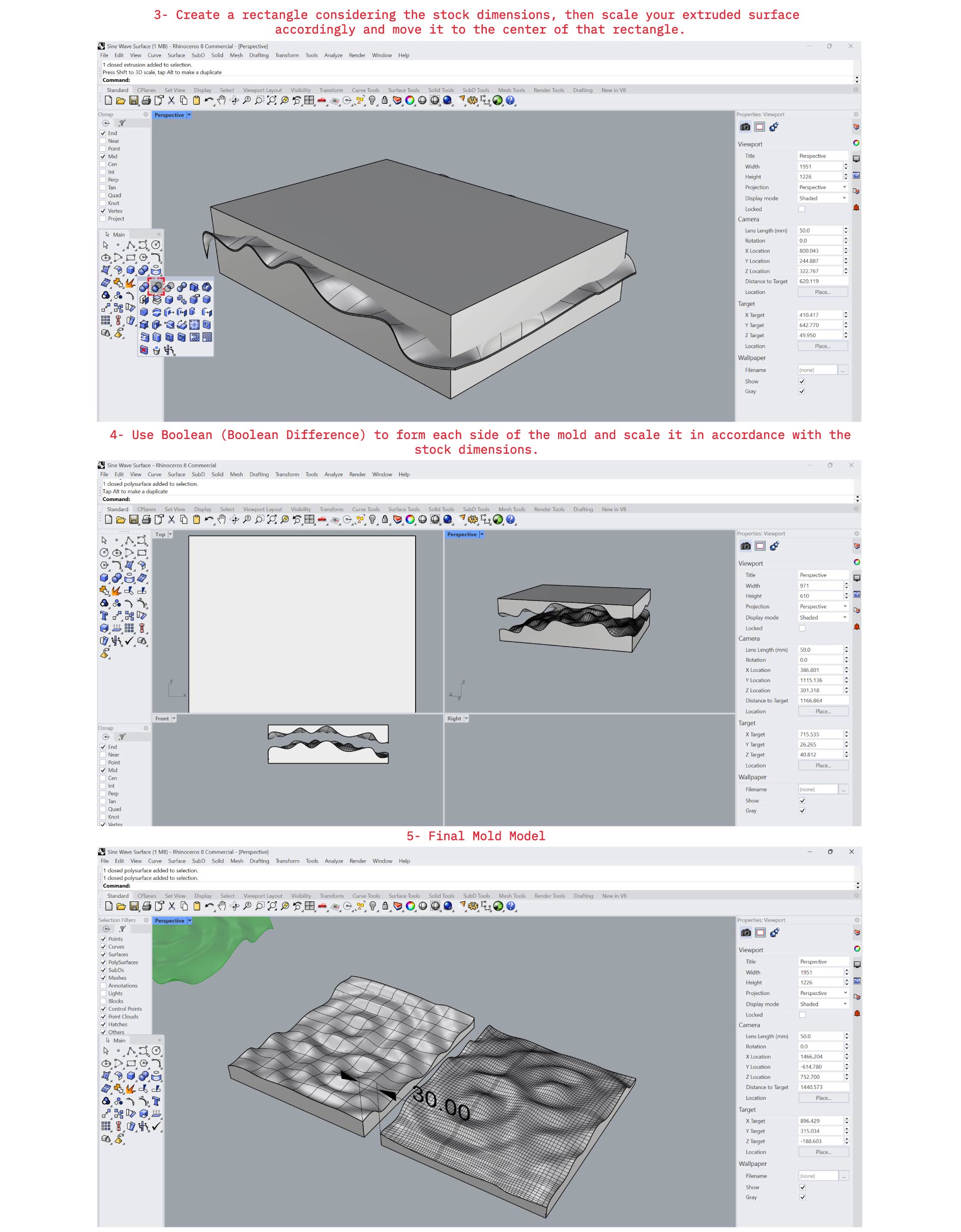Click the Explode icon in bottom Main toolbar
Screen dimensions: 961x1232
pyautogui.click(x=130, y=1088)
